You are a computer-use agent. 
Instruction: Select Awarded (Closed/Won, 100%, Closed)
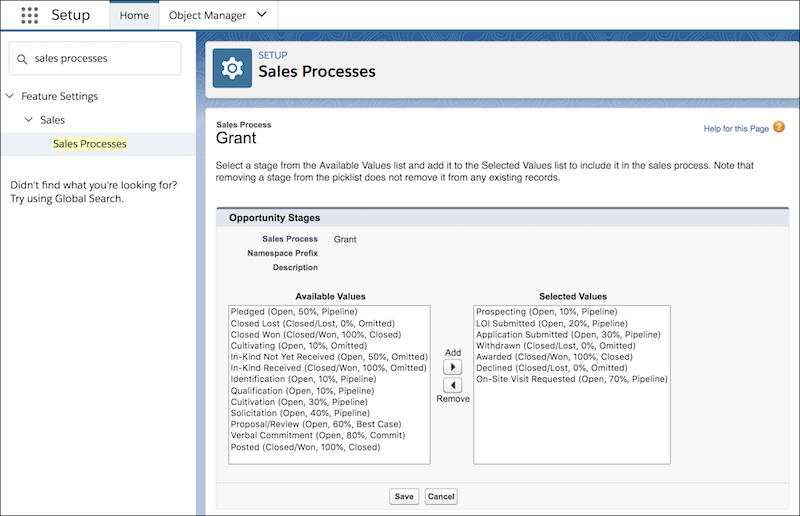[555, 357]
